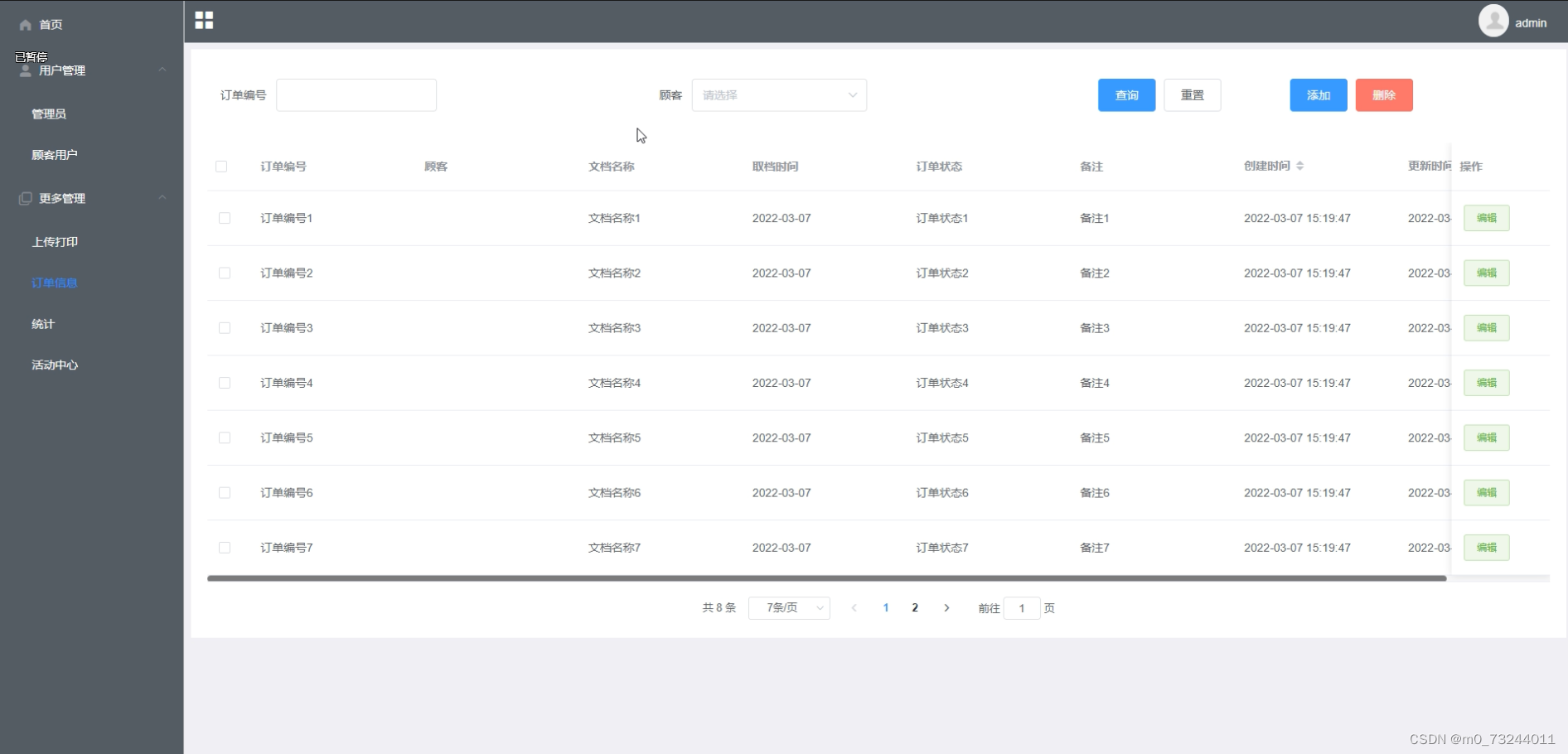Select 订单信息 menu item
The width and height of the screenshot is (1568, 754).
coord(55,283)
